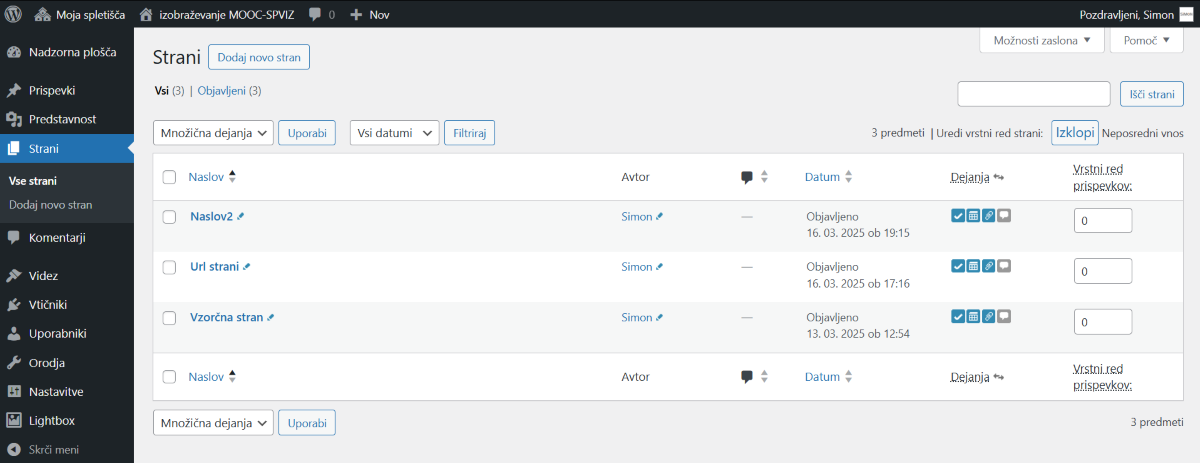Open the top Množična dejanja dropdown

click(x=213, y=133)
